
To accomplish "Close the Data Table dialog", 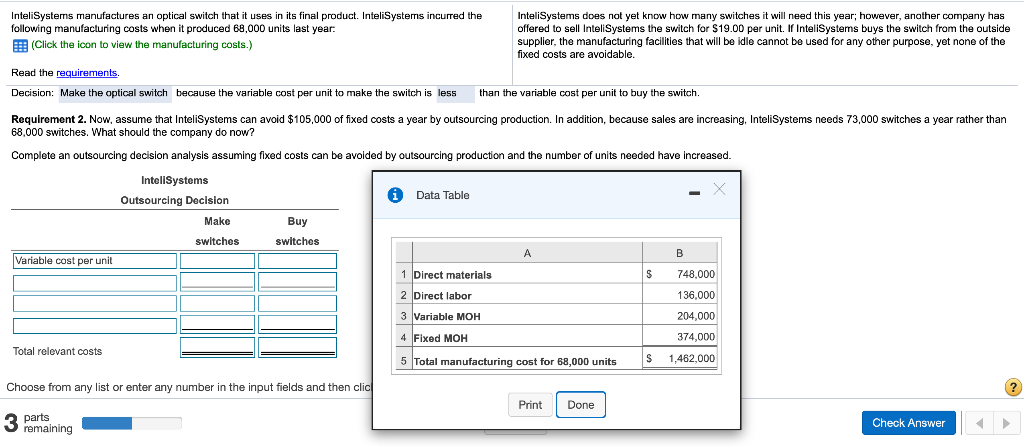I will click(x=719, y=189).
